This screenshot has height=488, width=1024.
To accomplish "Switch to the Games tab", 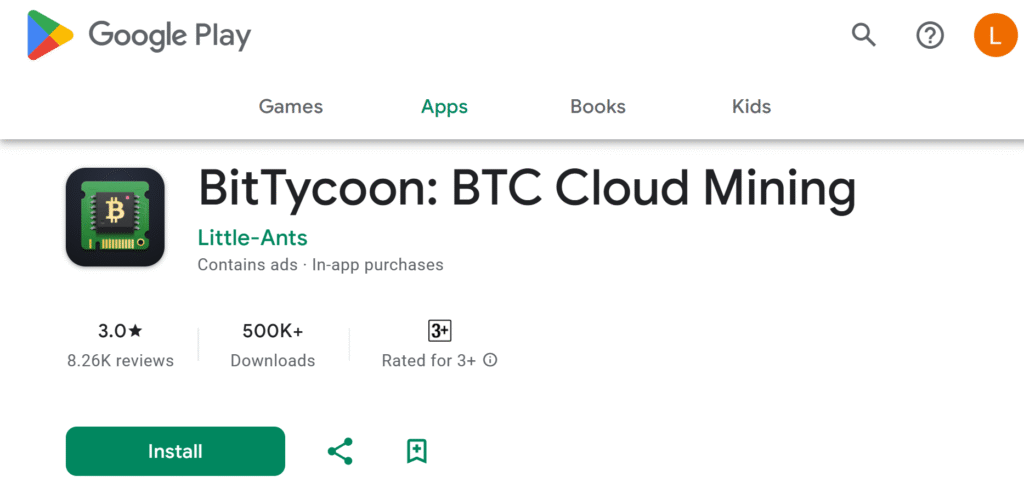I will (291, 107).
